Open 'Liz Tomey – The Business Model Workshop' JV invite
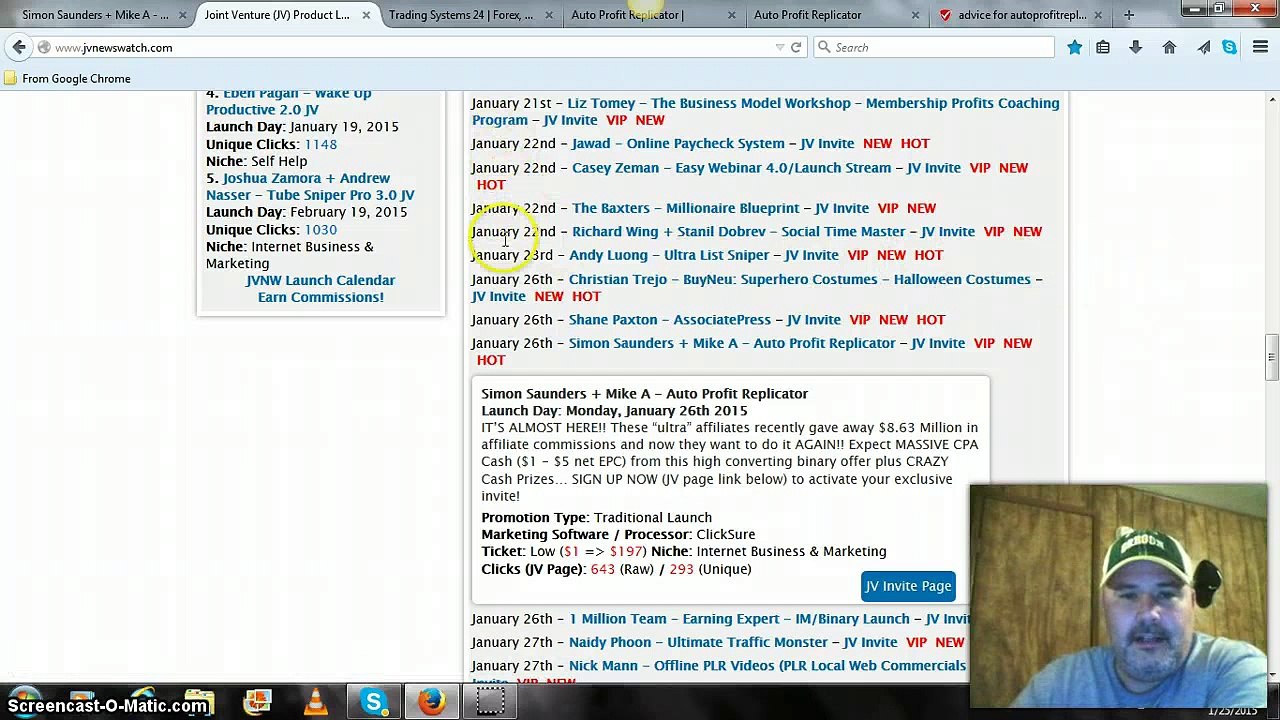The image size is (1280, 720). tap(765, 111)
